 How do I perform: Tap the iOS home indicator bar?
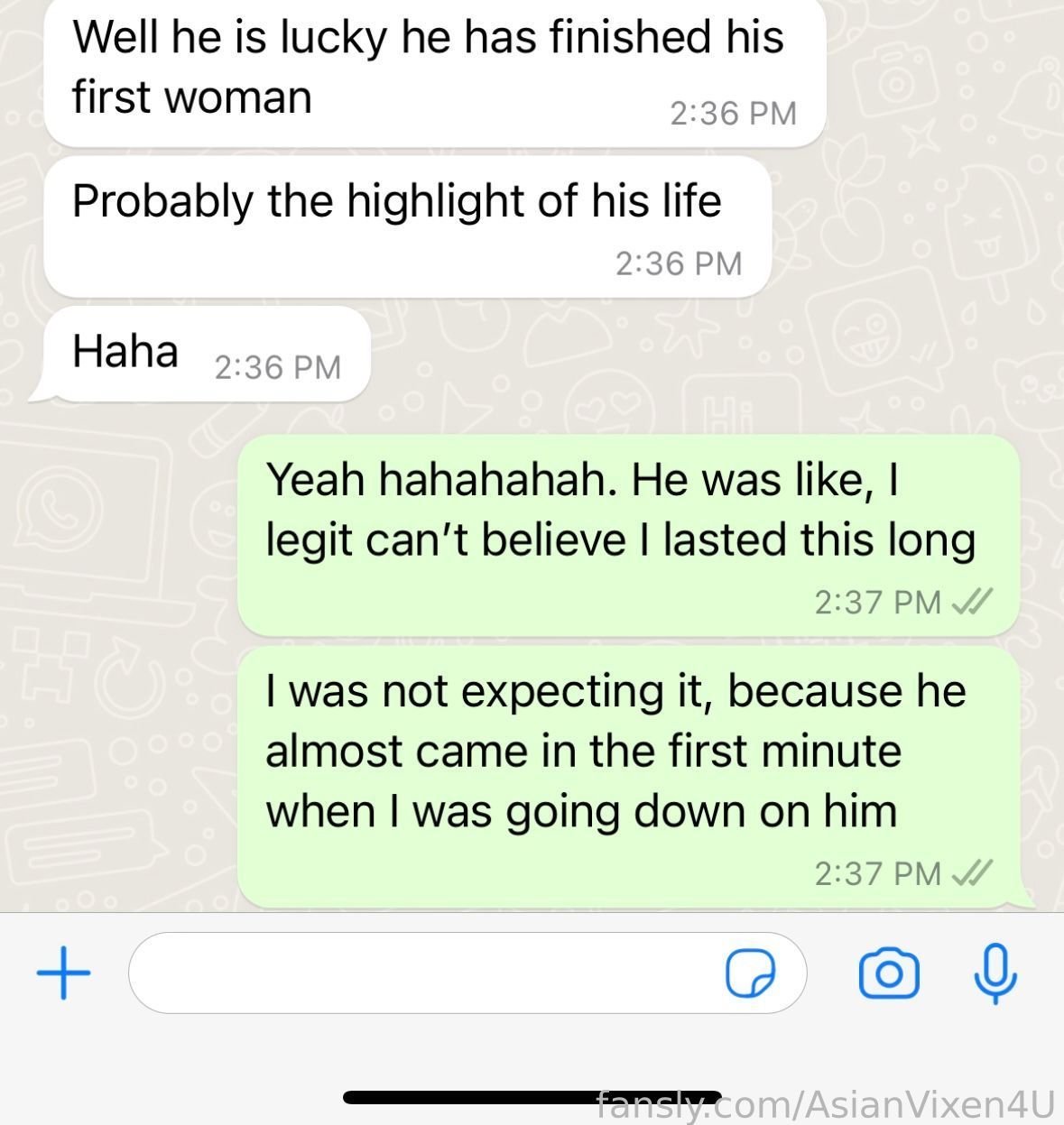[x=532, y=1097]
